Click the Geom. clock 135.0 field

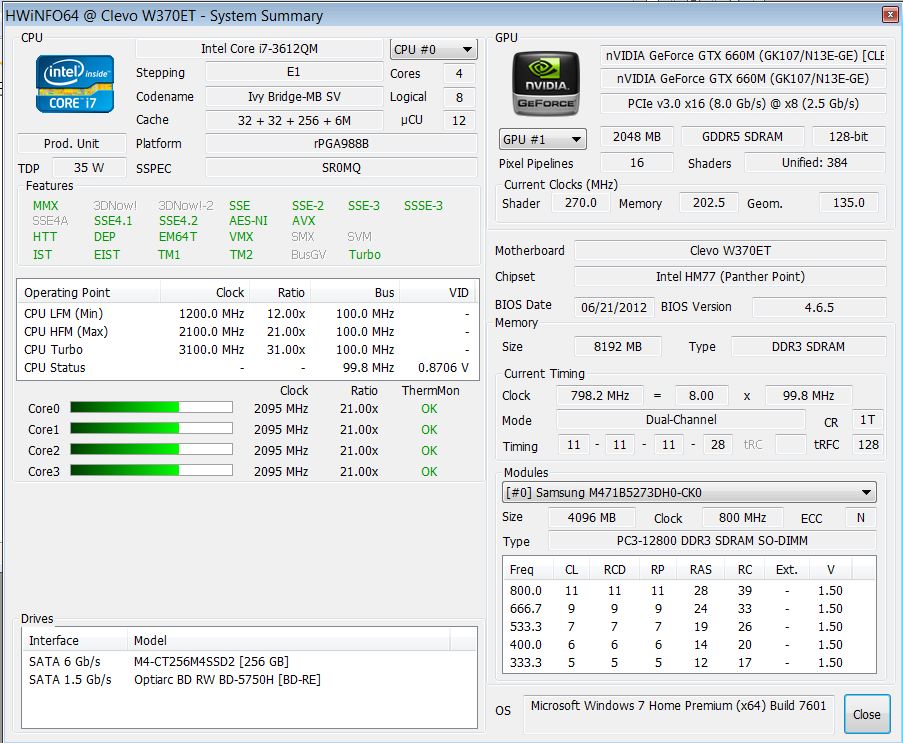click(x=849, y=203)
